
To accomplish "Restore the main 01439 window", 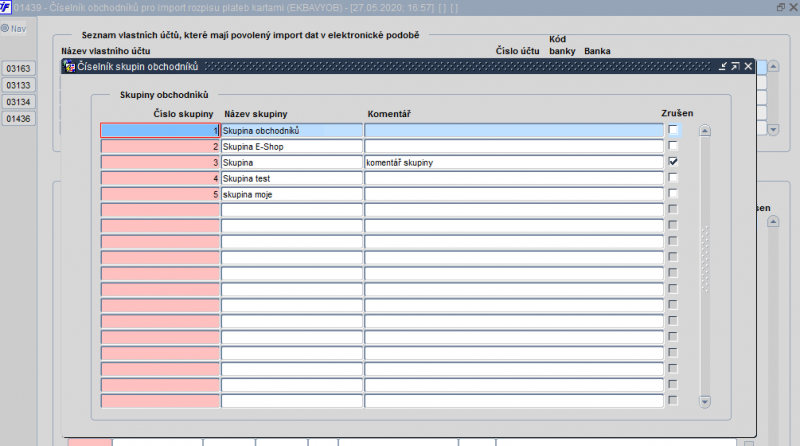I will point(781,7).
